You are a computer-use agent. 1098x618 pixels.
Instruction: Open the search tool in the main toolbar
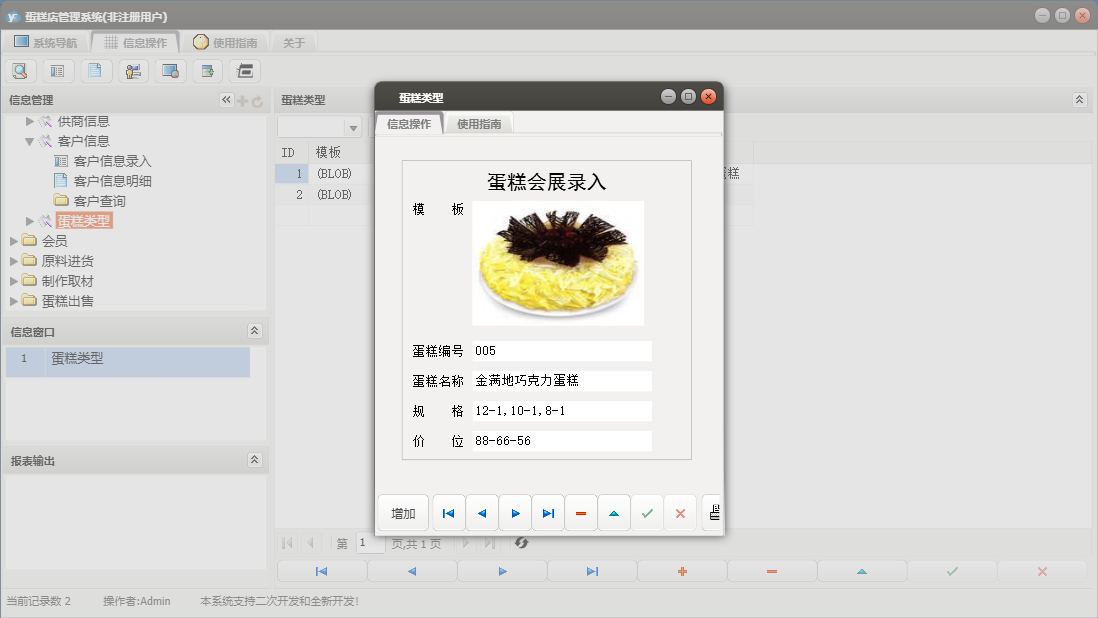pyautogui.click(x=20, y=70)
